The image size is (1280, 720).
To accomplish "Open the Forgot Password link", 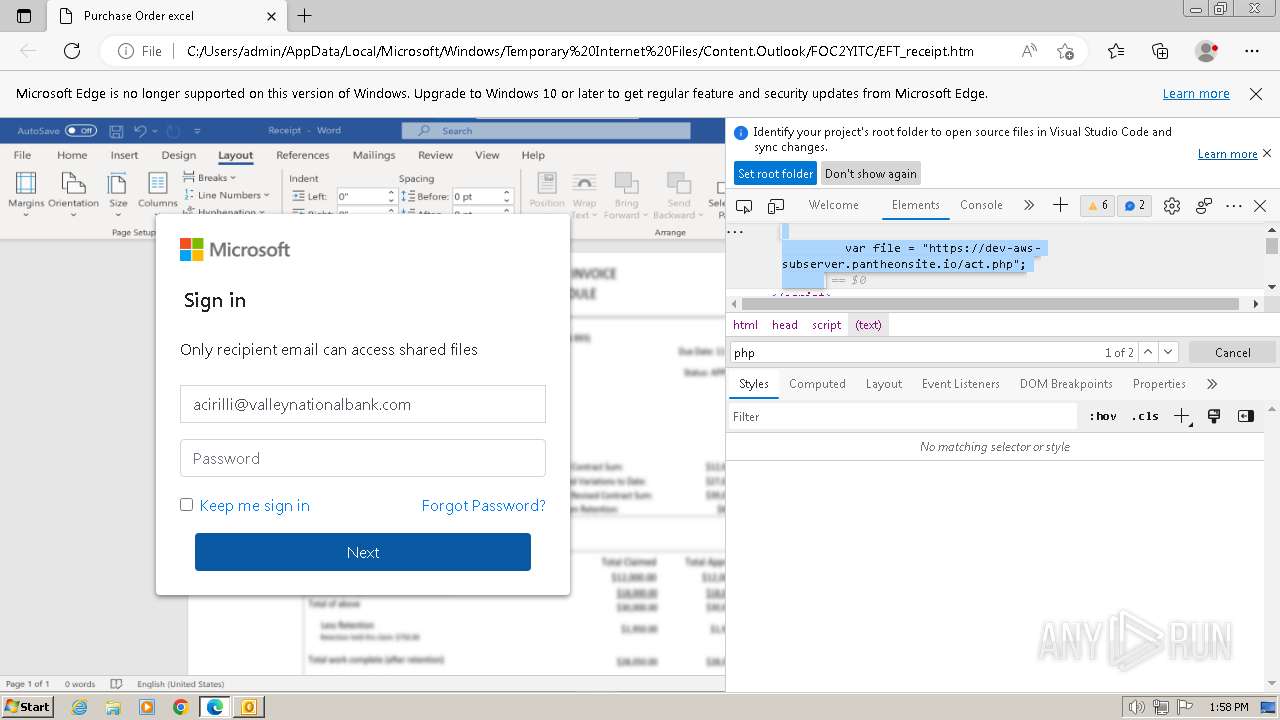I will pyautogui.click(x=484, y=506).
